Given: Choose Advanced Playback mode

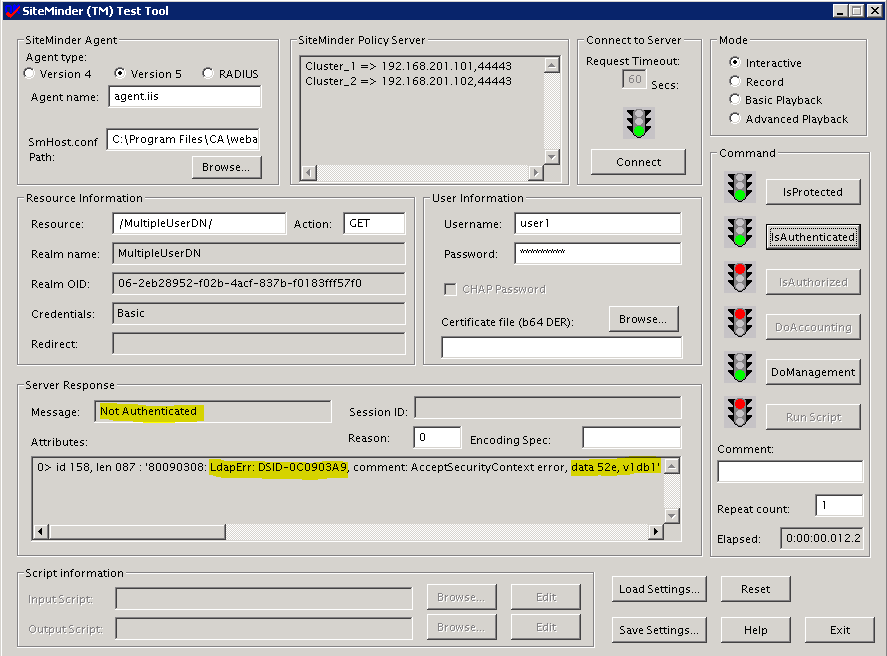Looking at the screenshot, I should pyautogui.click(x=735, y=119).
